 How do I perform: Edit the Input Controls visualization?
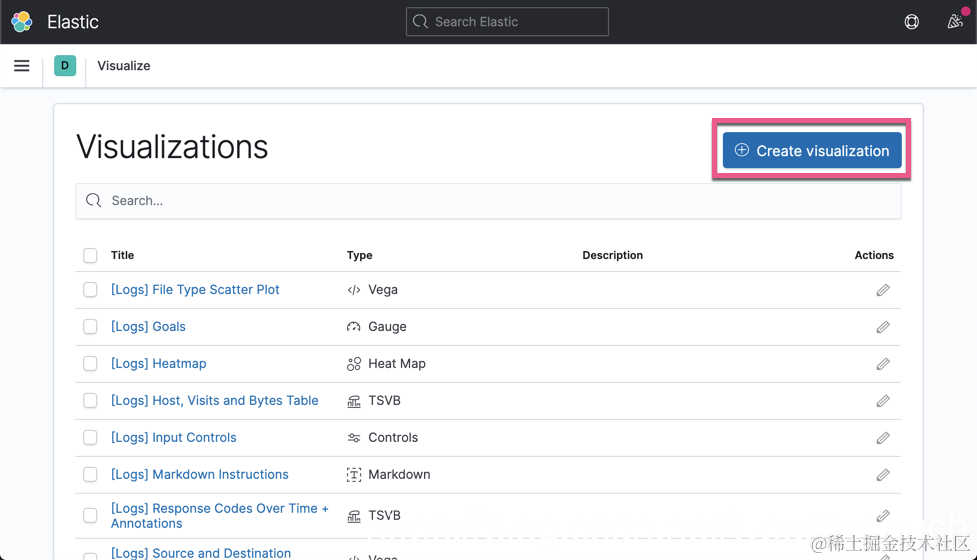883,438
